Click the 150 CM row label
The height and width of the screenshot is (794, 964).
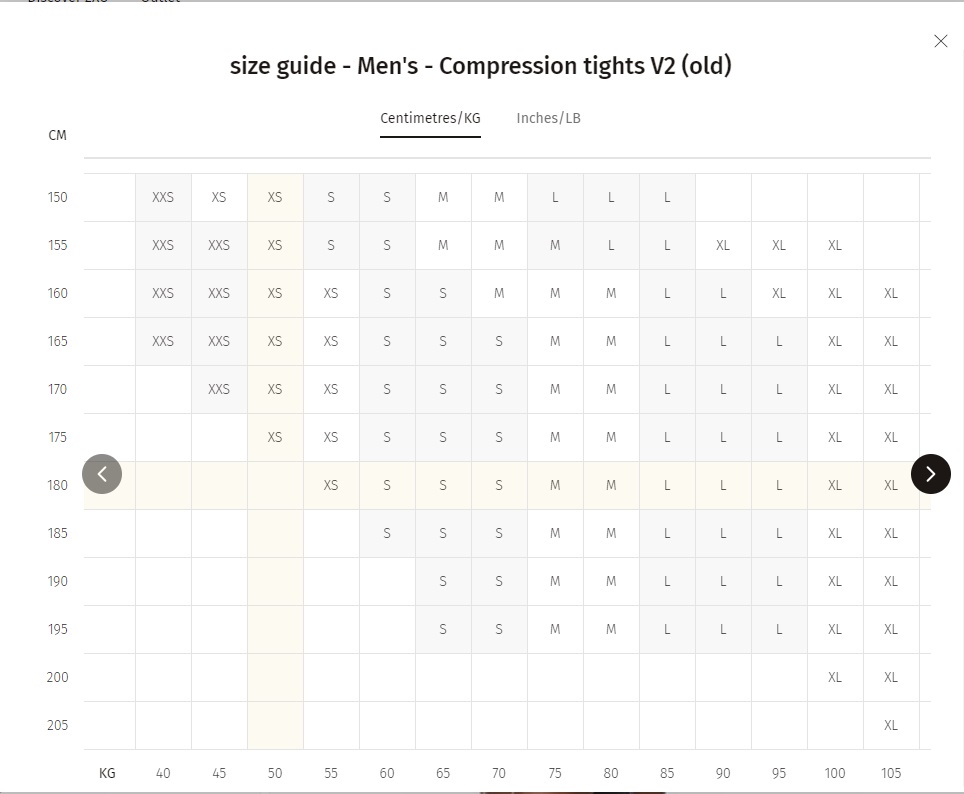(x=58, y=197)
